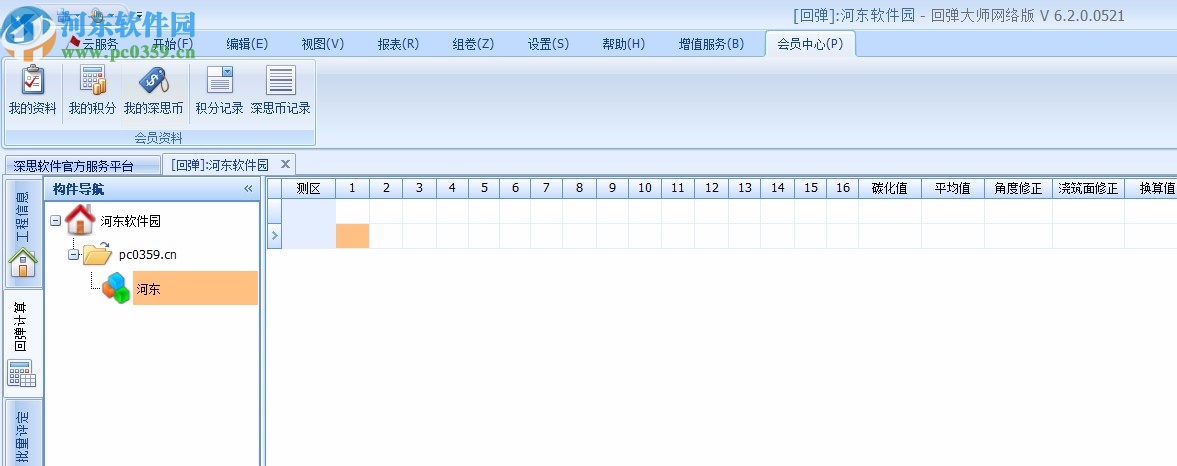Collapse the pc0359.cn tree node
Image resolution: width=1177 pixels, height=466 pixels.
click(x=74, y=254)
